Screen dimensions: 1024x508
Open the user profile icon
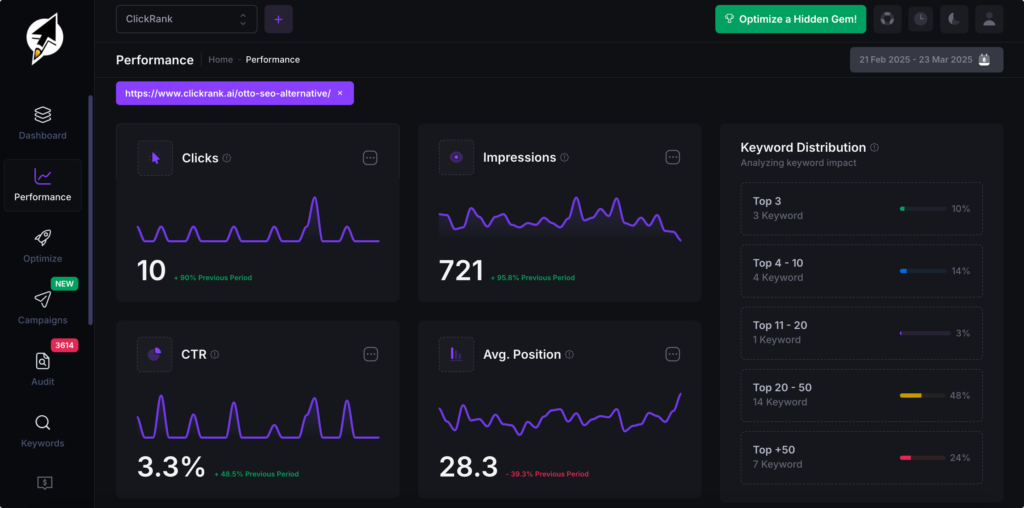[x=989, y=19]
